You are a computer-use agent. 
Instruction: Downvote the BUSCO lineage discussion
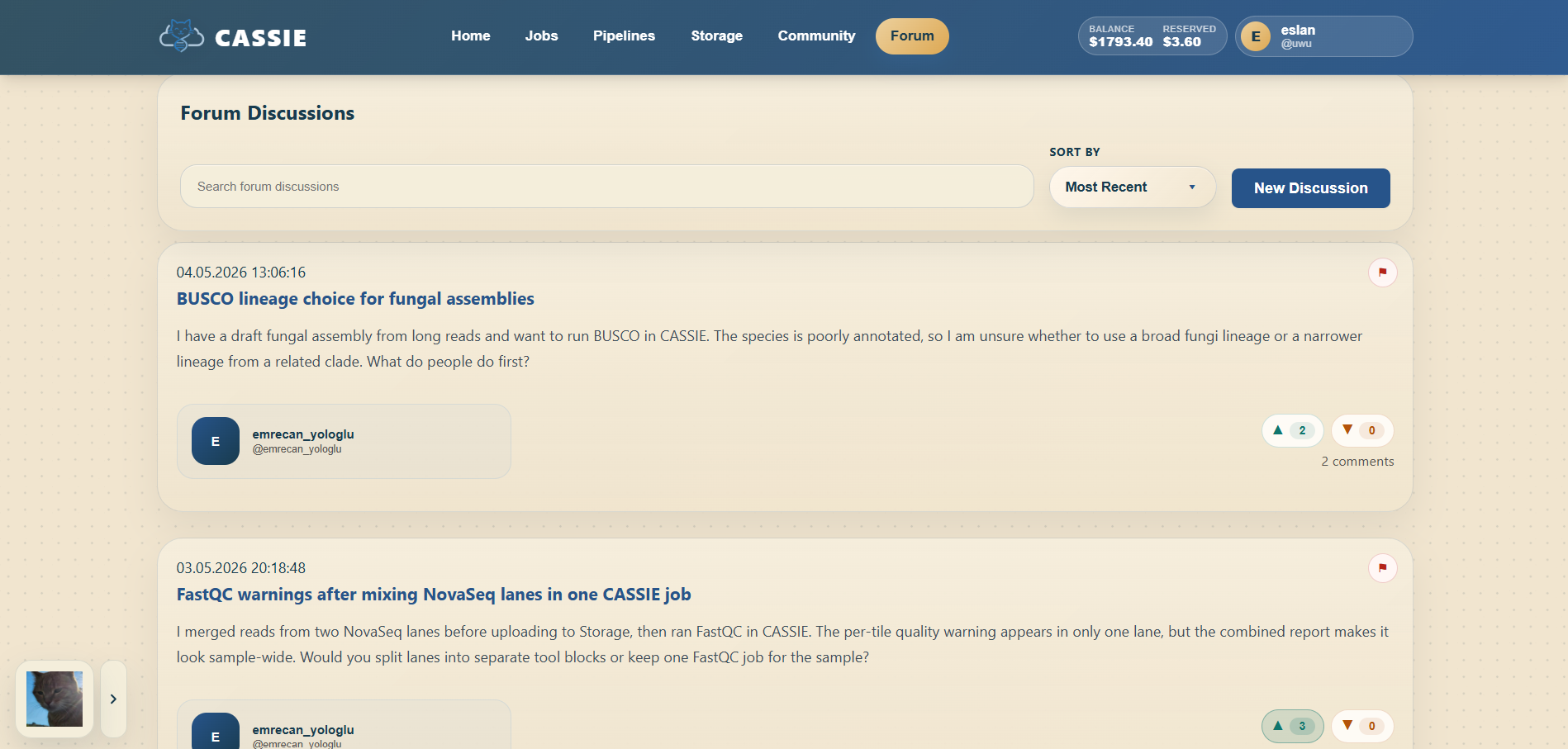tap(1362, 430)
